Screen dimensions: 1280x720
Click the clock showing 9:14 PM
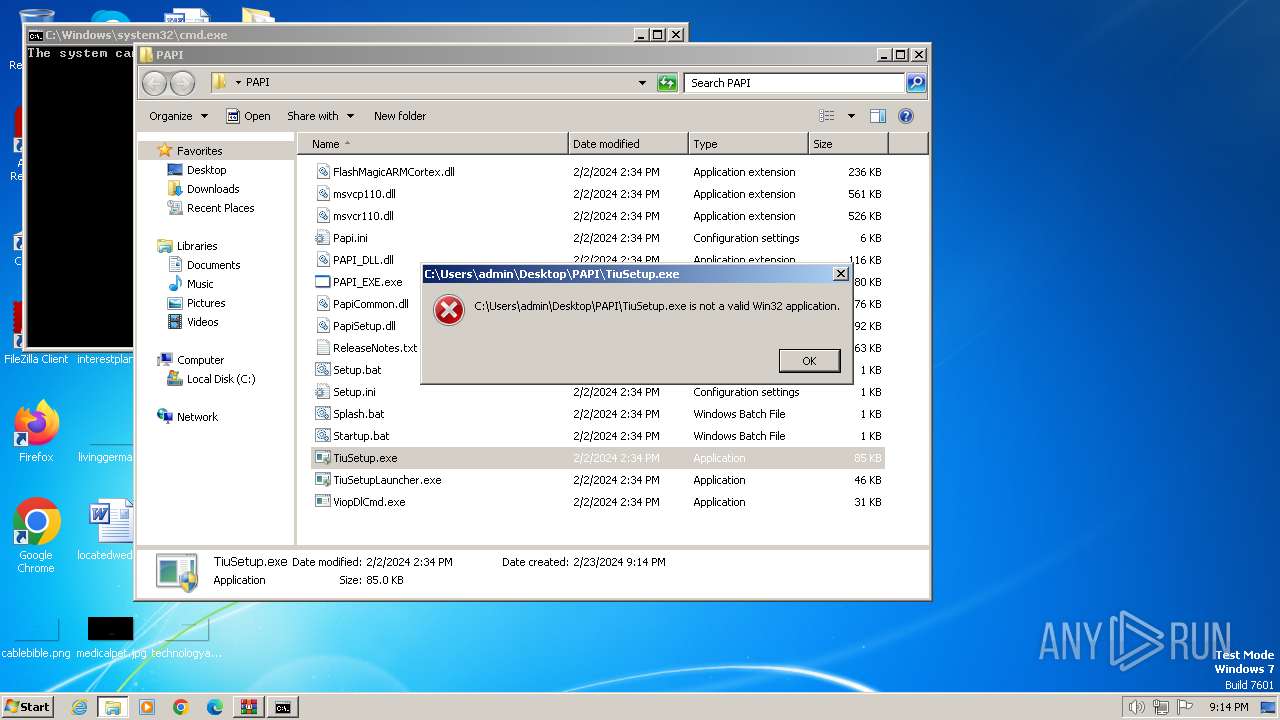click(x=1228, y=707)
